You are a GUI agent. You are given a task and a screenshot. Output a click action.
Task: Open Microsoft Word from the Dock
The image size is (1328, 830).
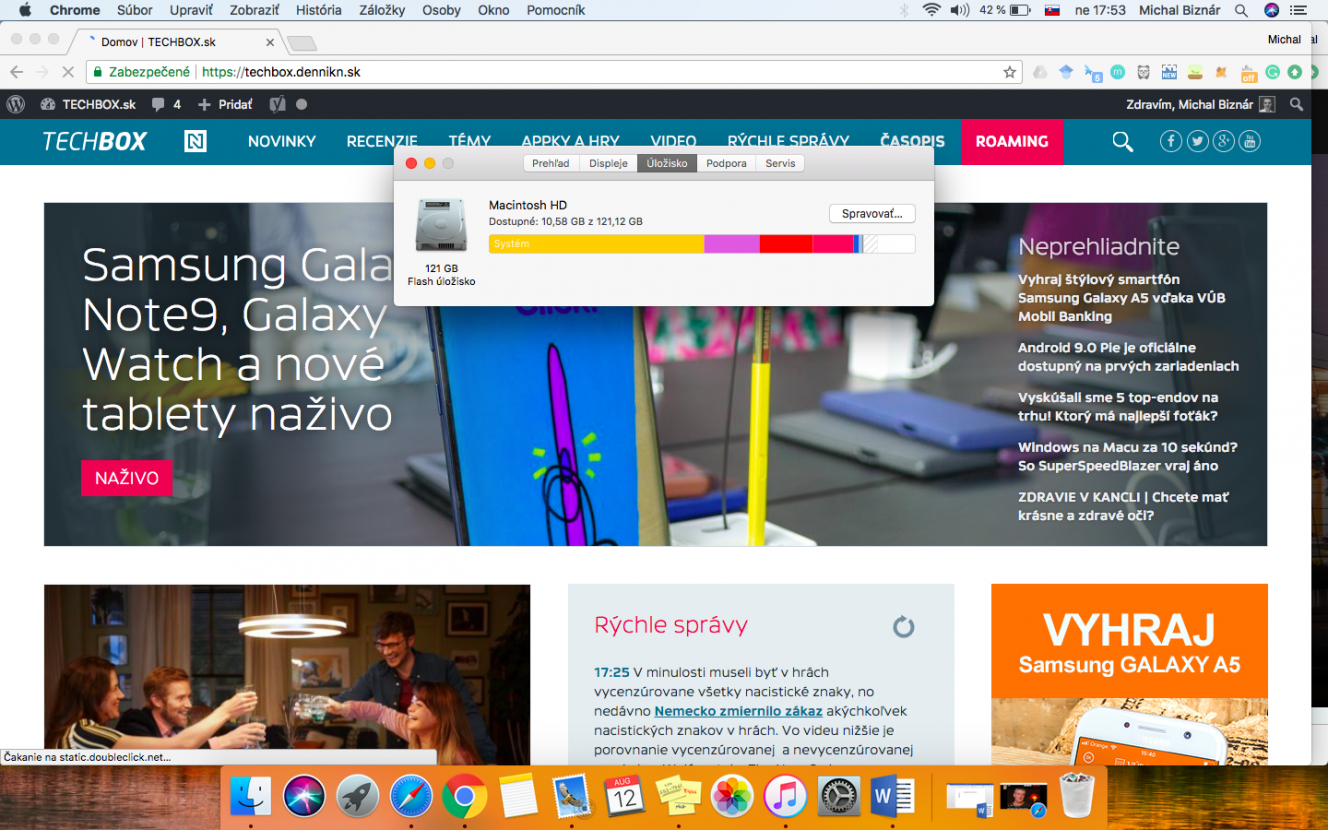click(892, 797)
